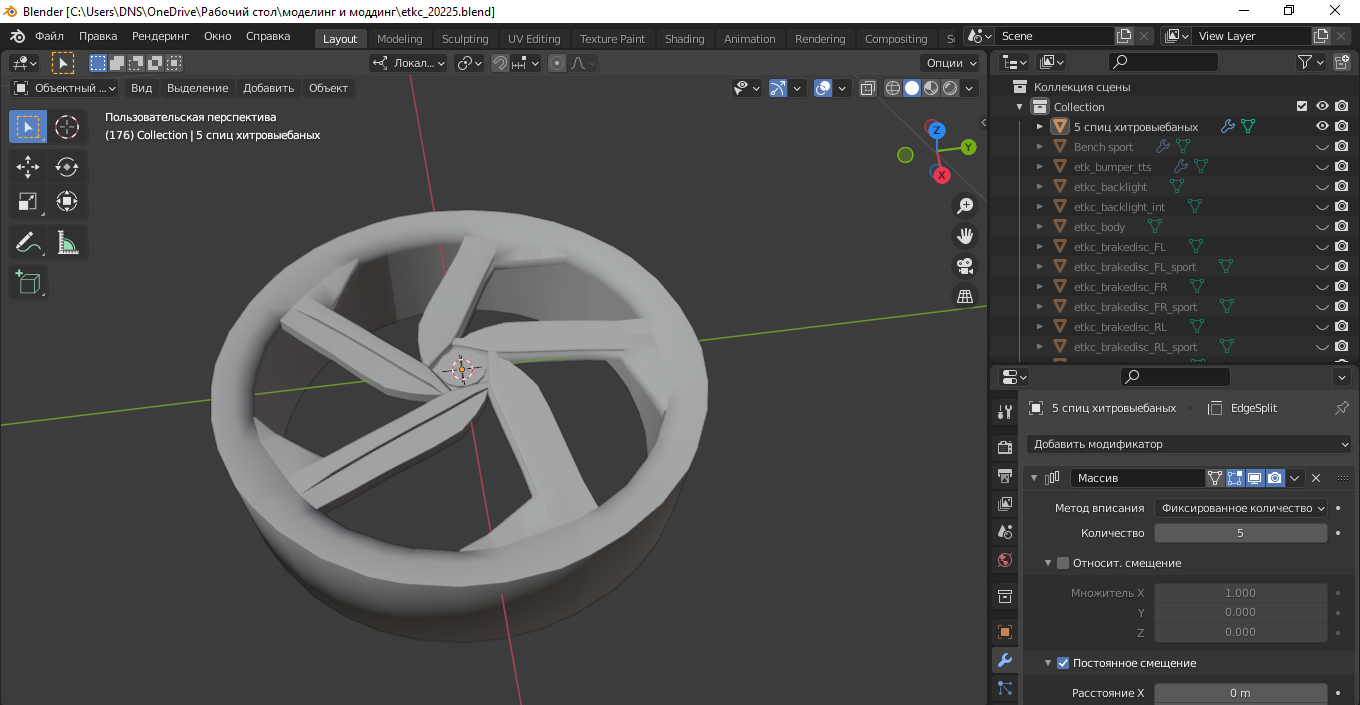Toggle camera view in viewport
Screen dimensions: 1360x705
click(965, 266)
